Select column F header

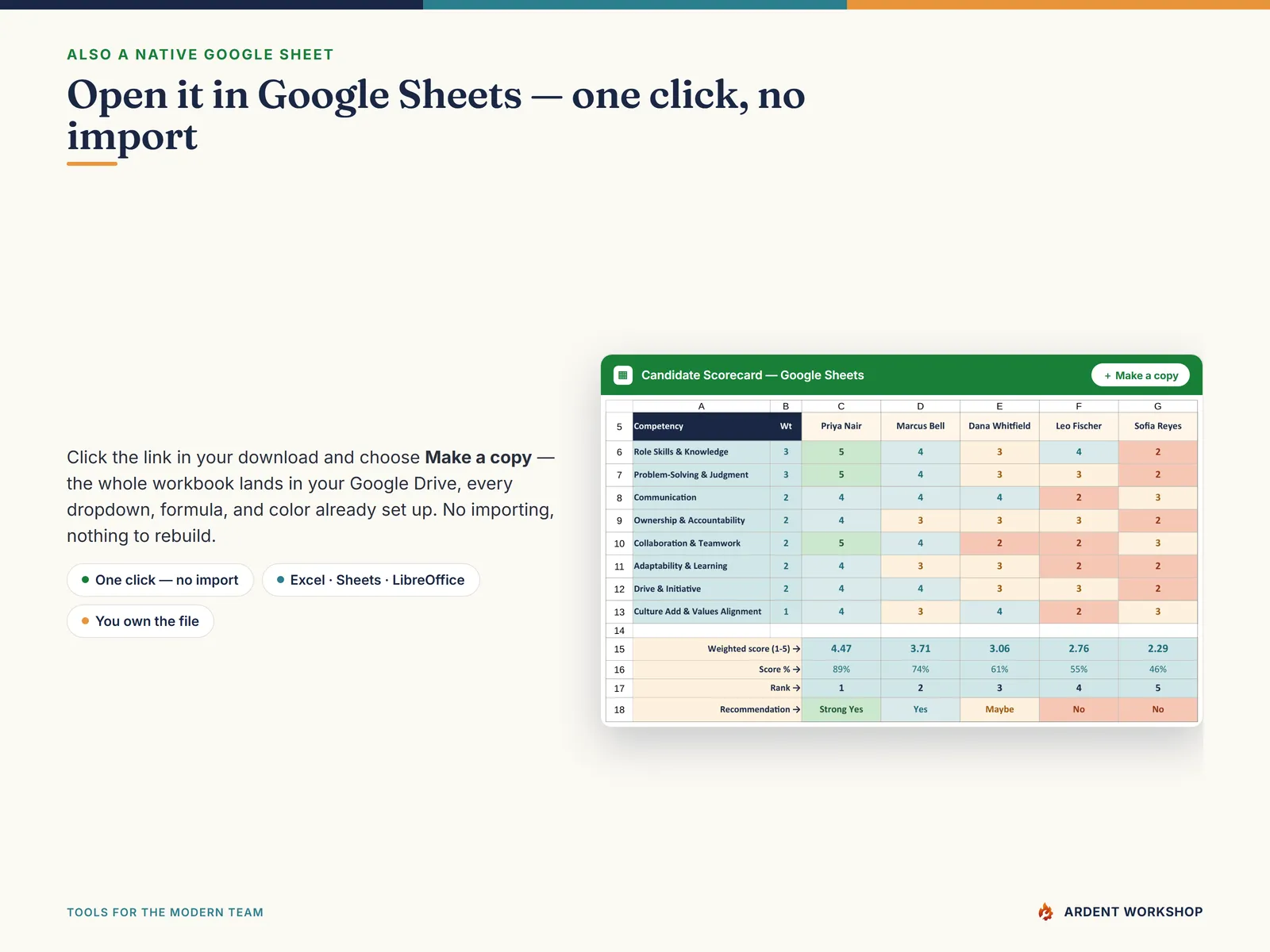(1079, 406)
